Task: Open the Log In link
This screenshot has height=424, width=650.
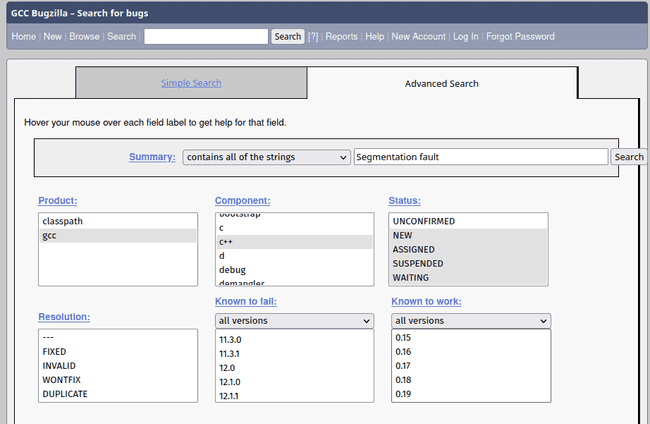Action: pos(466,36)
